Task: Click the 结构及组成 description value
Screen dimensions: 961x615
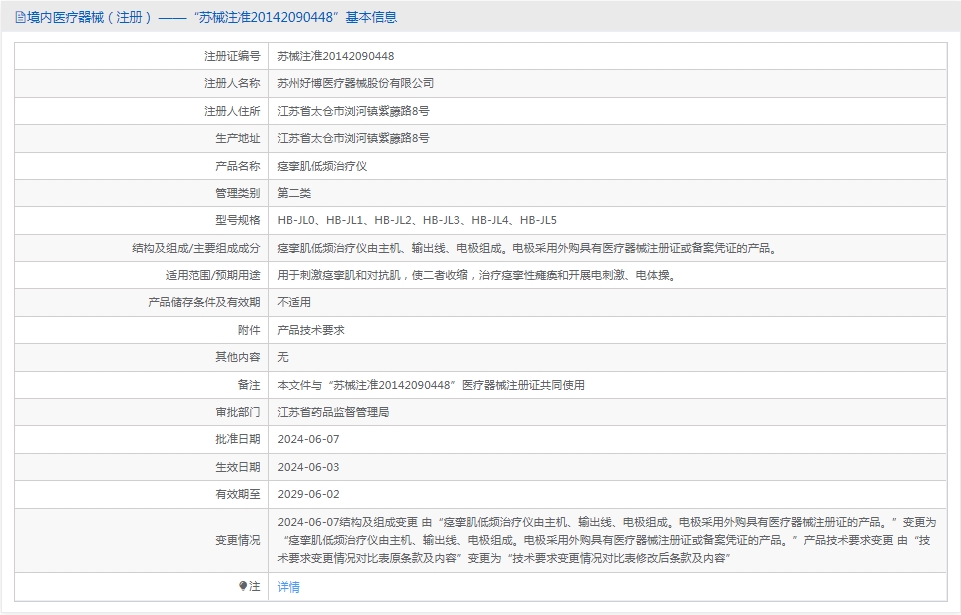Action: tap(528, 248)
